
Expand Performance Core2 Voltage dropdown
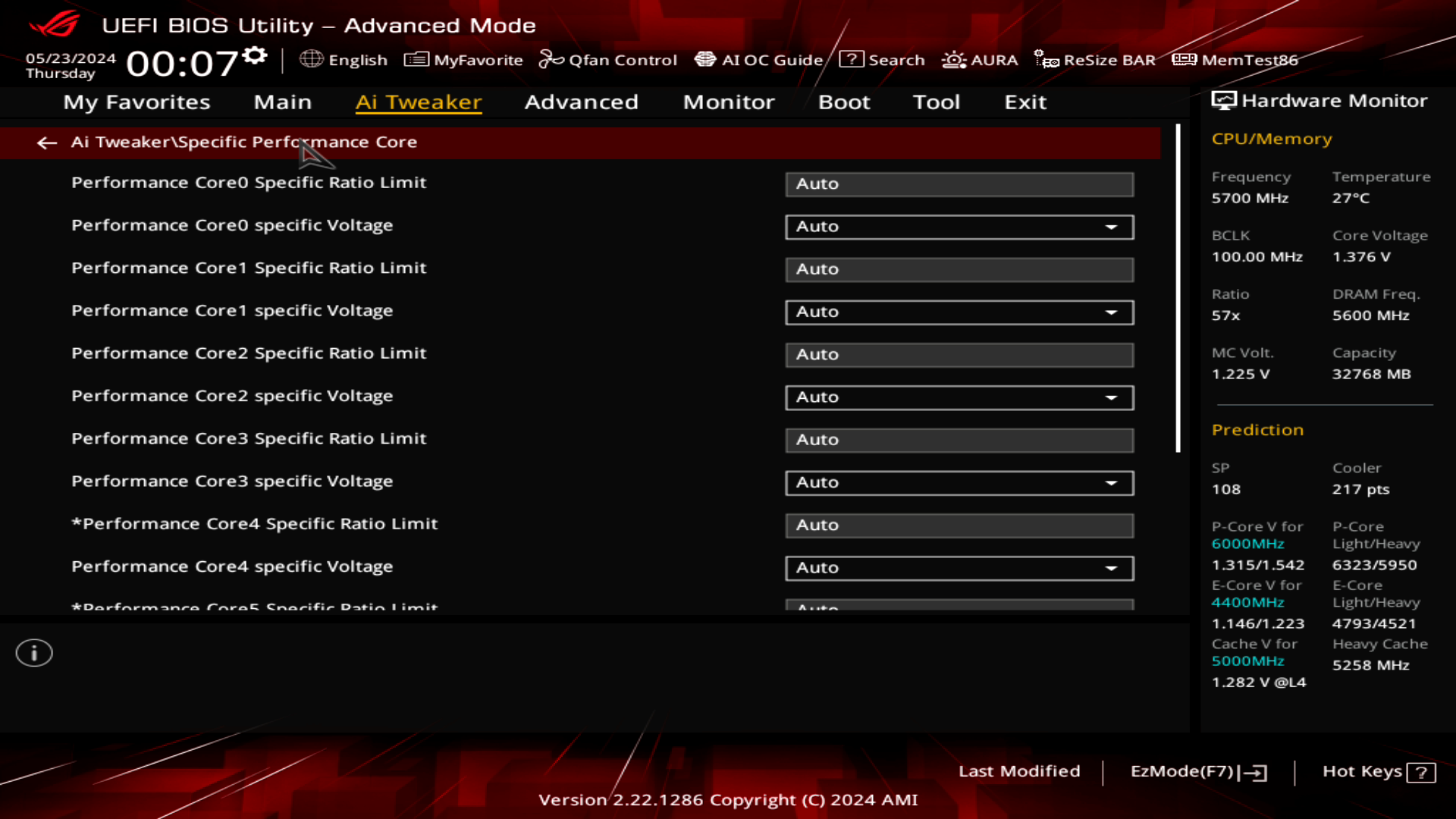point(1112,397)
